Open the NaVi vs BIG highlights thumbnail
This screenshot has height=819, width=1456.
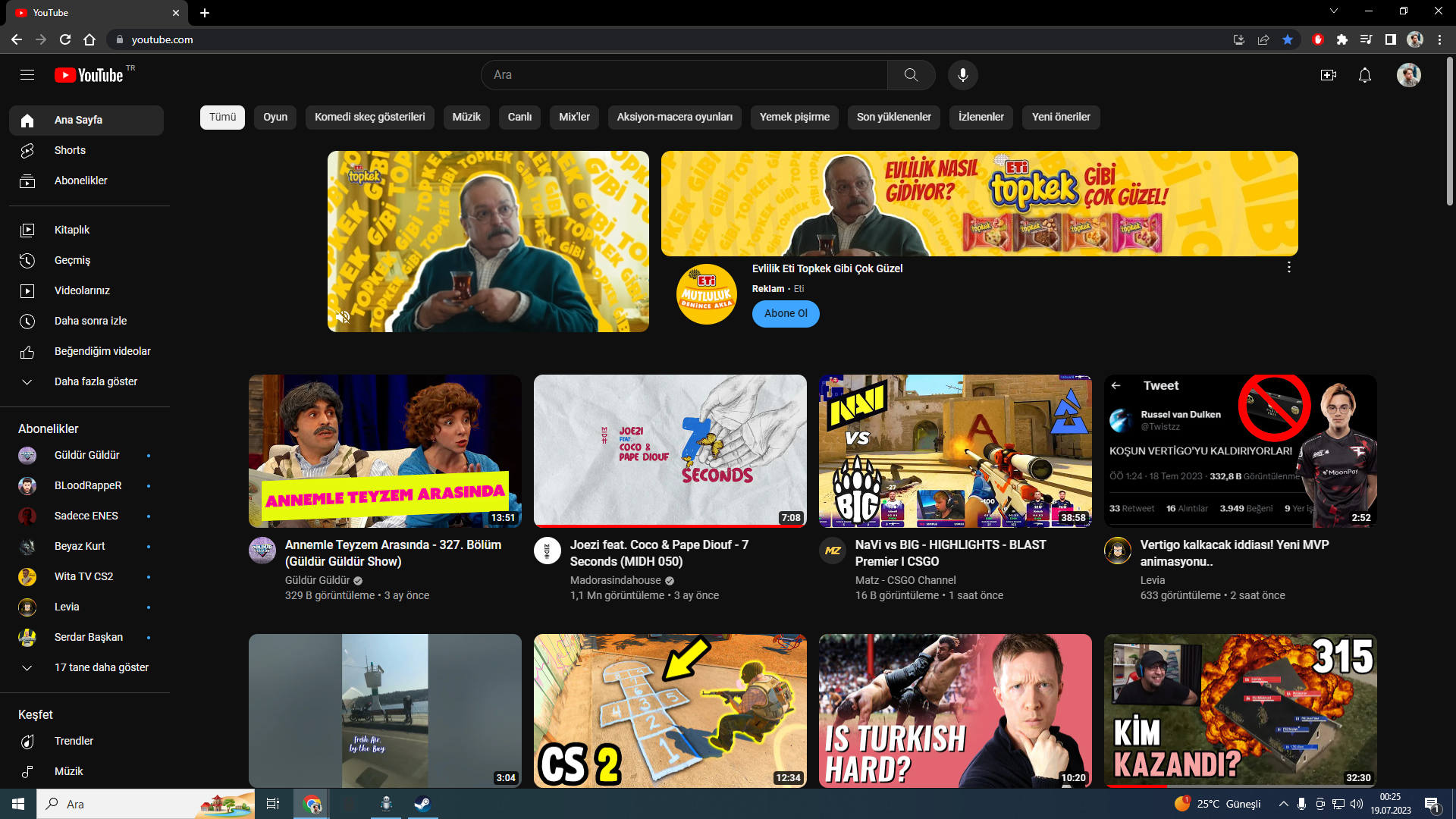coord(955,450)
